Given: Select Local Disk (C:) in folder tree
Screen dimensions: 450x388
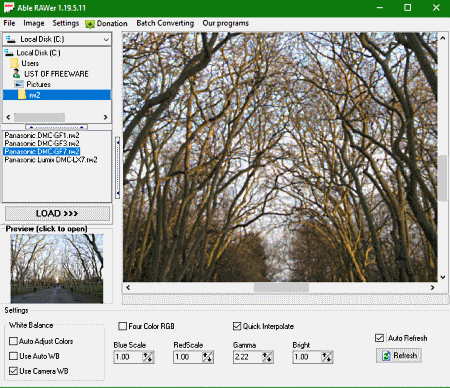Looking at the screenshot, I should click(x=38, y=53).
